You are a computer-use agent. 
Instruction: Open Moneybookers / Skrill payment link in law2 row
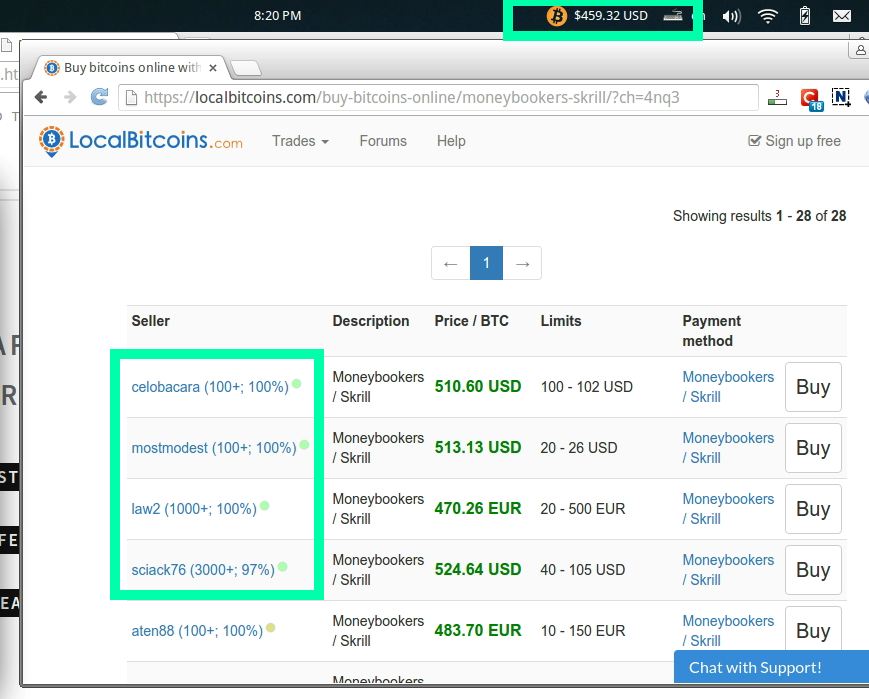[728, 509]
